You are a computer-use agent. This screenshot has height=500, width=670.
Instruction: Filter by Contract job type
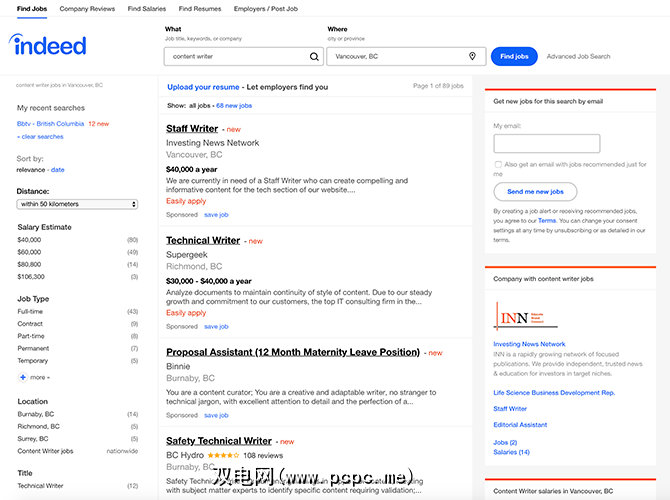[x=30, y=324]
